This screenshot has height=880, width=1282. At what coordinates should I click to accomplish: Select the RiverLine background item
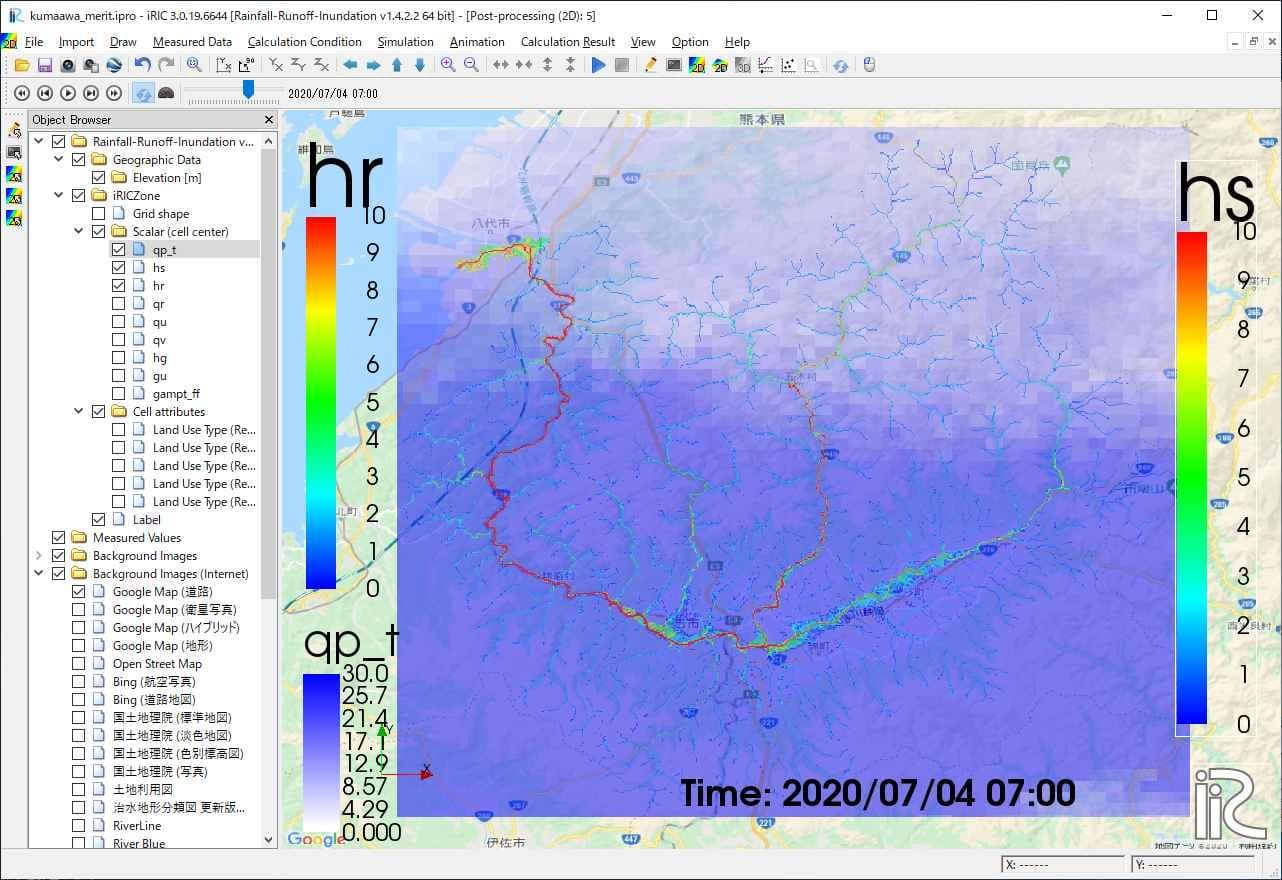(x=137, y=826)
